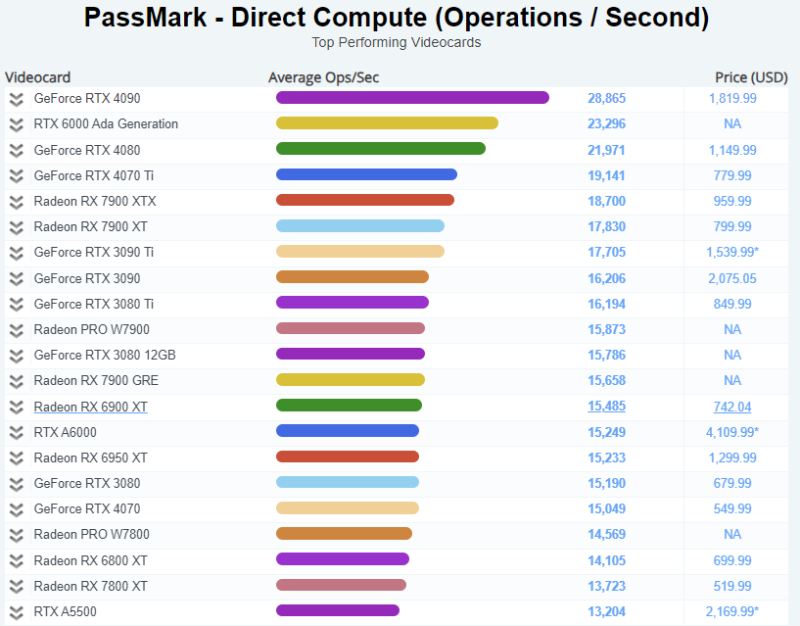Viewport: 800px width, 626px height.
Task: Click the RTX A5500 purple score bar
Action: (338, 610)
